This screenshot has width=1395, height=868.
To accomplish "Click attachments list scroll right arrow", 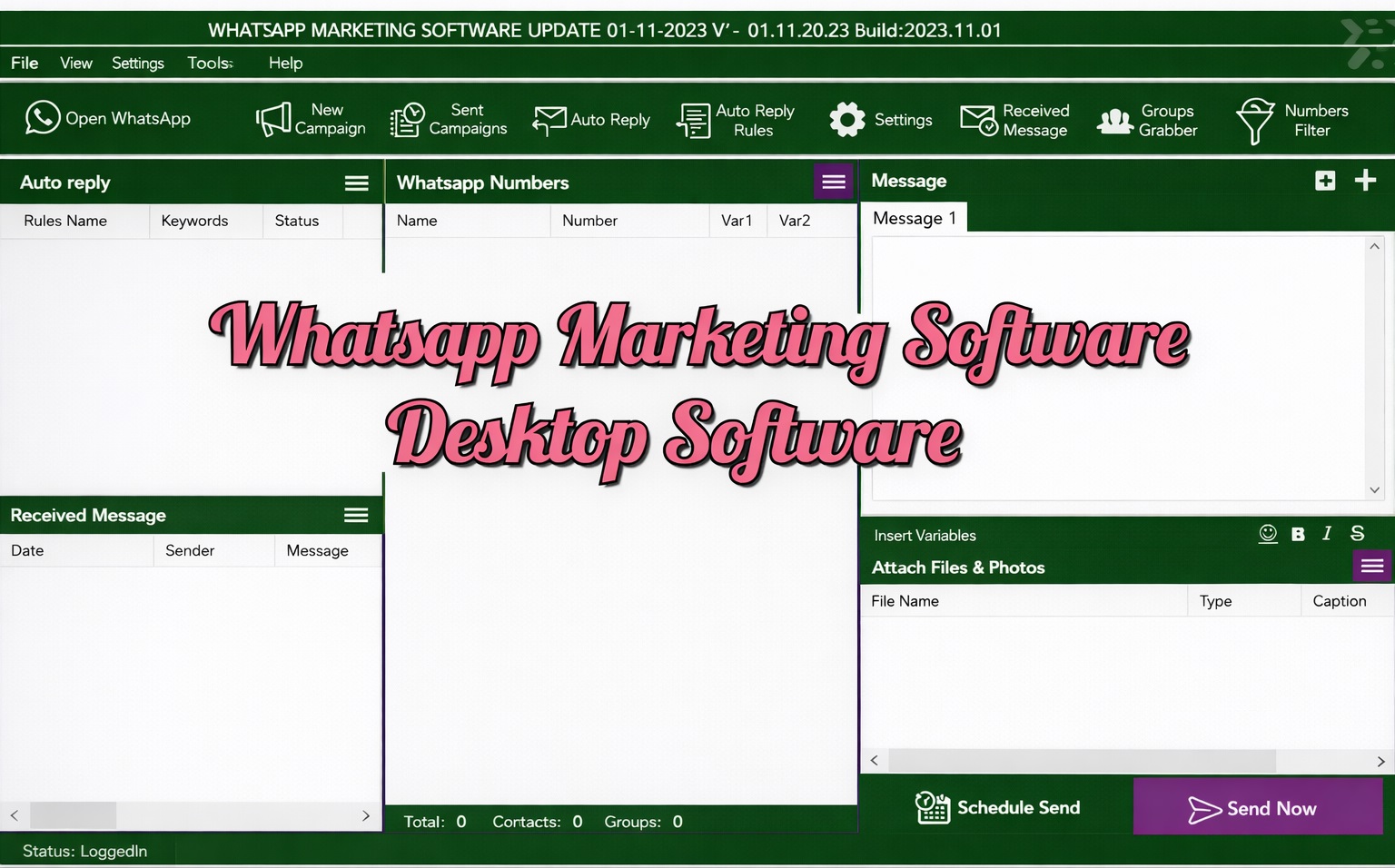I will pos(1380,761).
